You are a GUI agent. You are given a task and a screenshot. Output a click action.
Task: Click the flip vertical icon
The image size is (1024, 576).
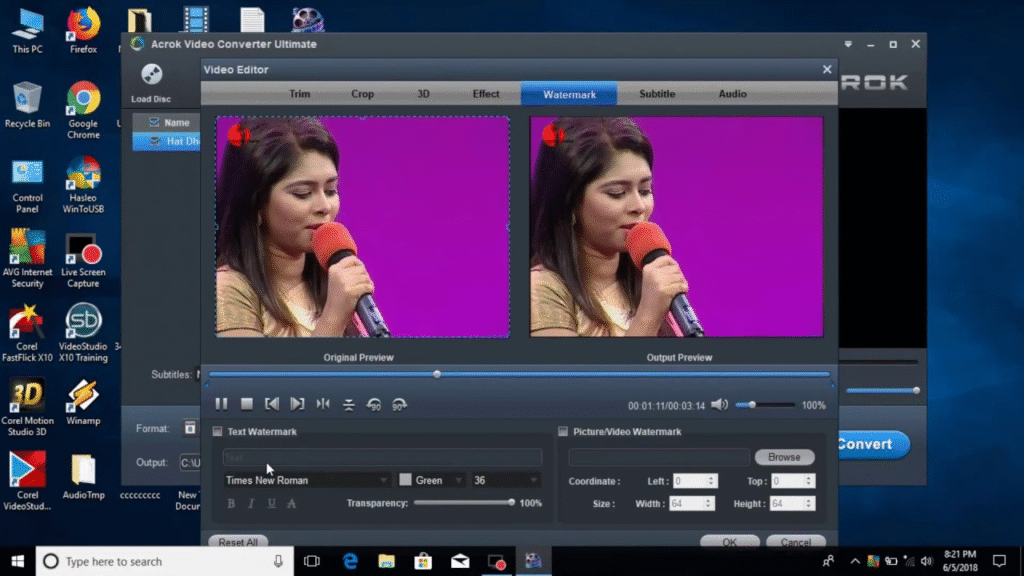click(x=348, y=404)
